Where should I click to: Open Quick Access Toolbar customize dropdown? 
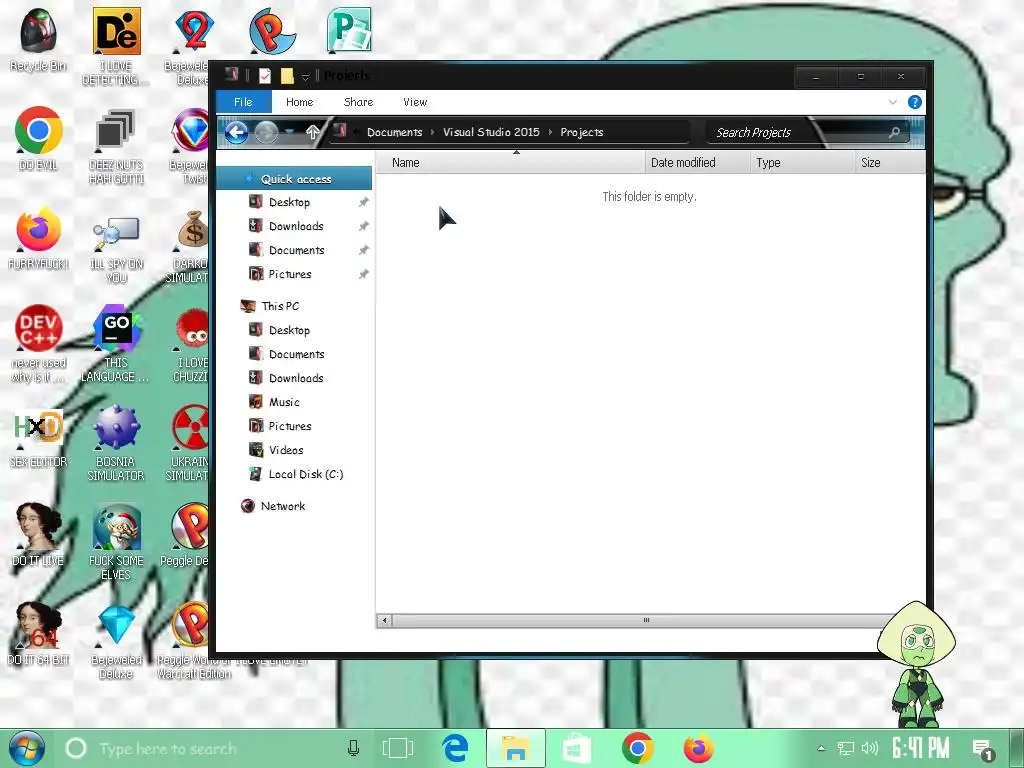305,78
